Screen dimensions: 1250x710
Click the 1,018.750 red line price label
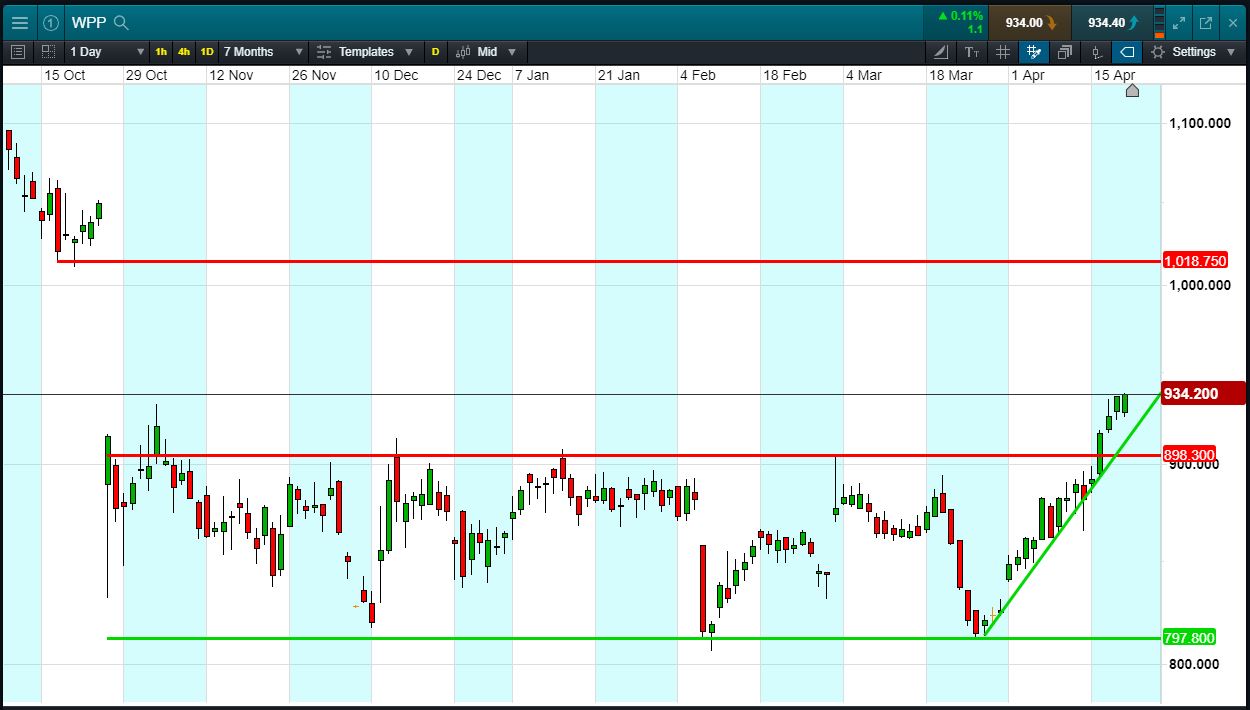pyautogui.click(x=1195, y=261)
